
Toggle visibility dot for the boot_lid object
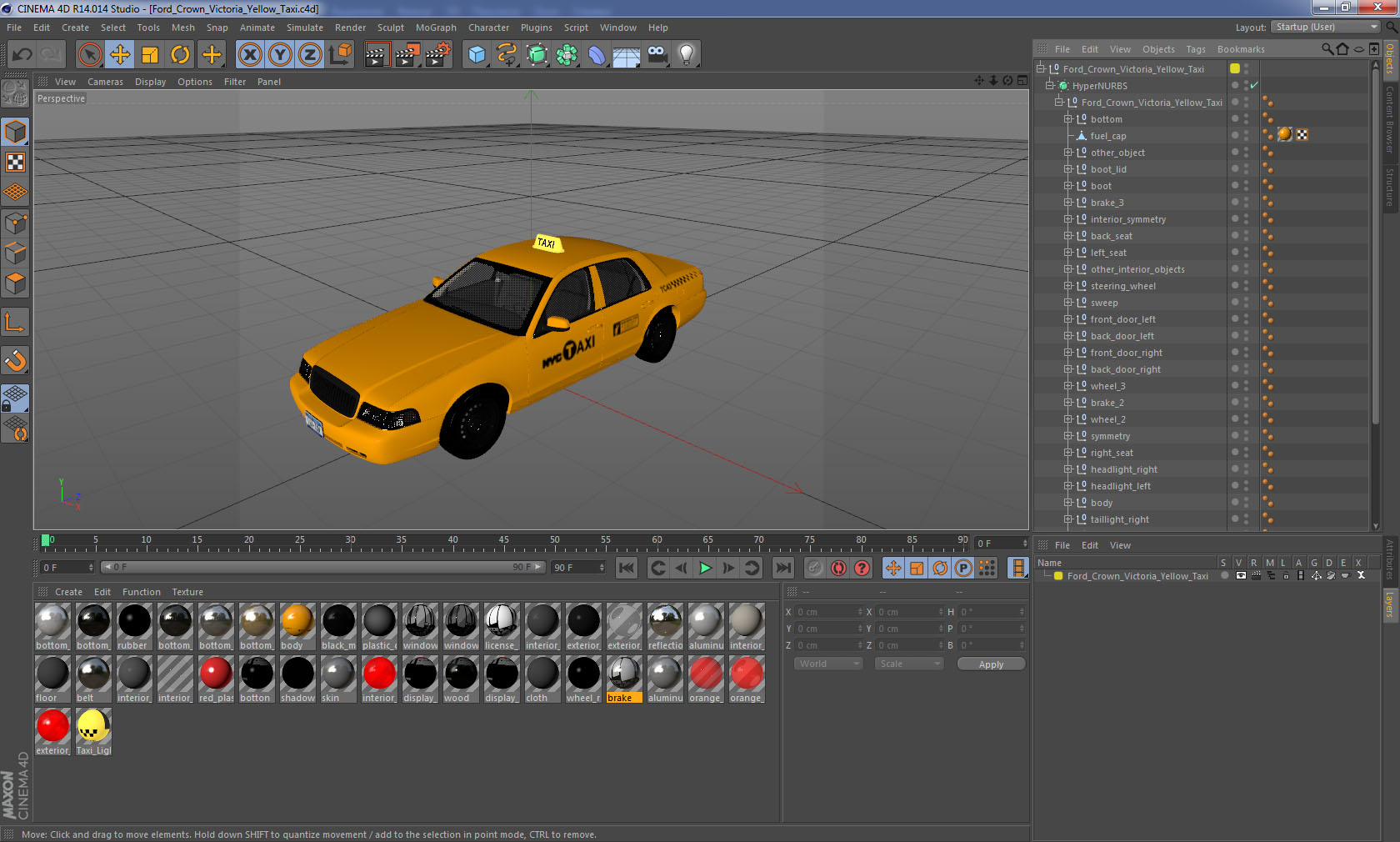click(x=1235, y=168)
